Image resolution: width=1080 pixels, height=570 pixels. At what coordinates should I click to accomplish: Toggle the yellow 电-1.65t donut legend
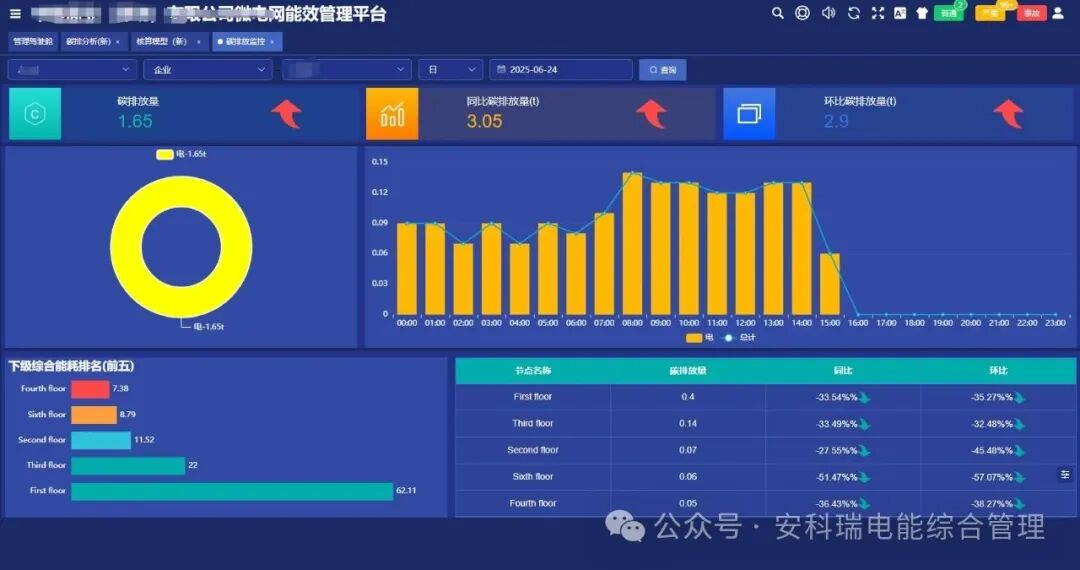pos(181,154)
